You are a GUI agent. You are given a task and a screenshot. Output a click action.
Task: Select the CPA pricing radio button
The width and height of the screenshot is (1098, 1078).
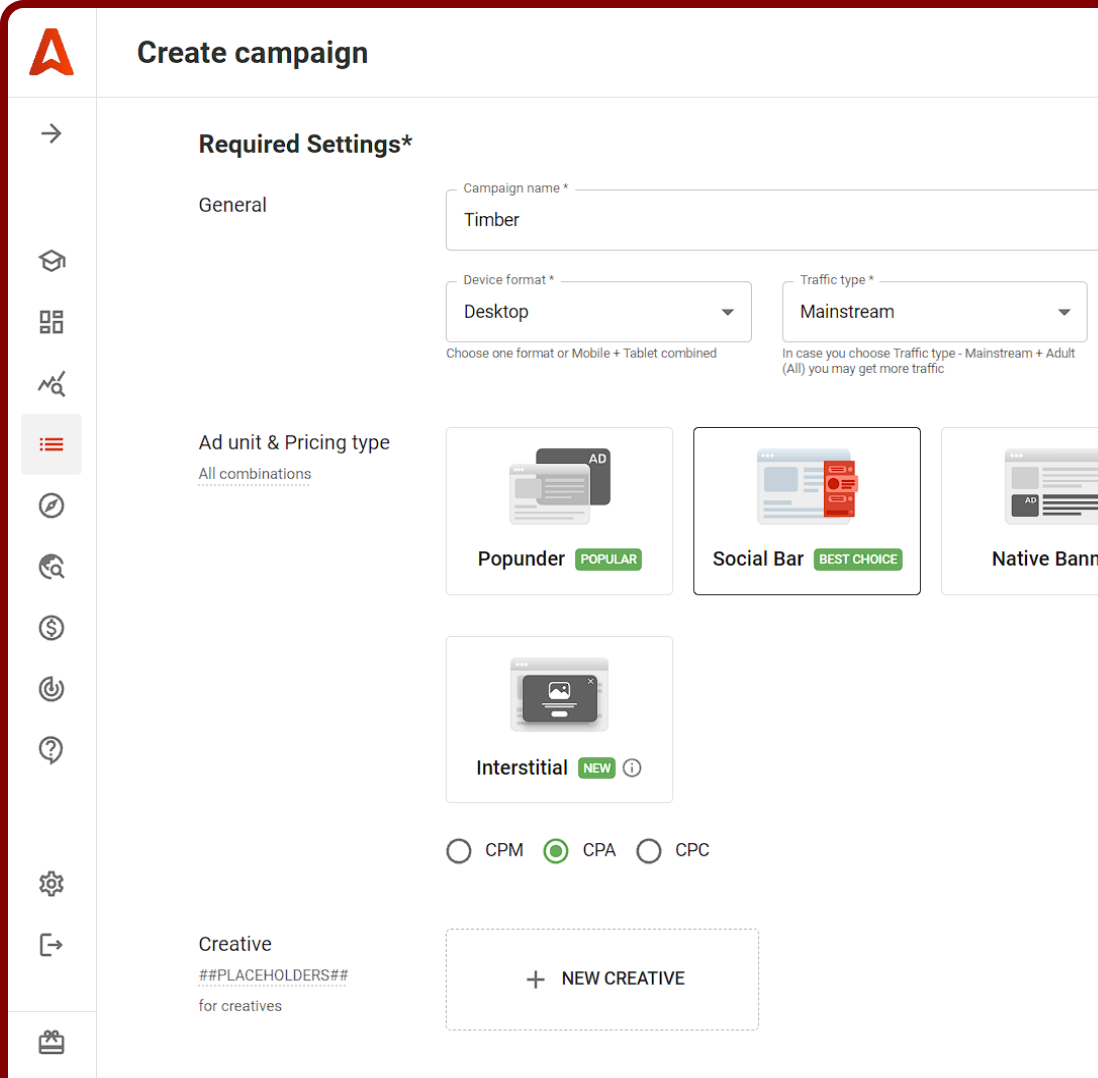coord(556,850)
